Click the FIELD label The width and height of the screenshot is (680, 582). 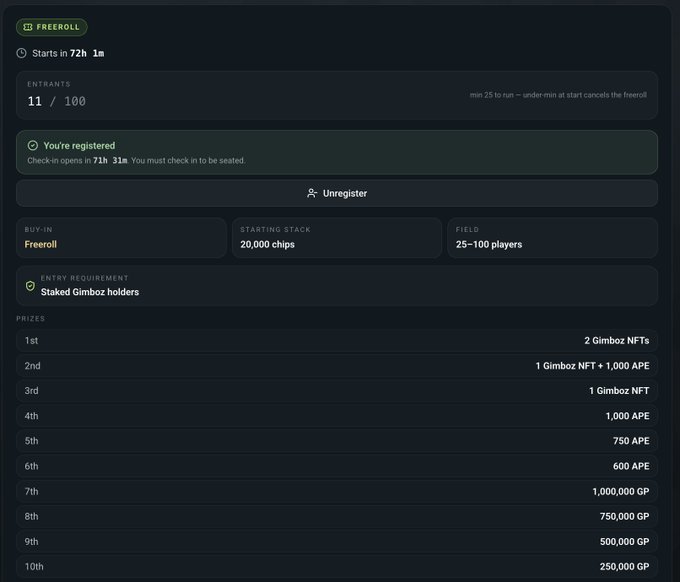pyautogui.click(x=467, y=229)
